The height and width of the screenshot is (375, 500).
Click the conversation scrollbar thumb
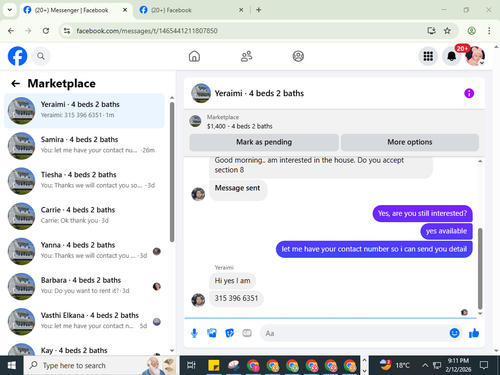click(x=480, y=268)
